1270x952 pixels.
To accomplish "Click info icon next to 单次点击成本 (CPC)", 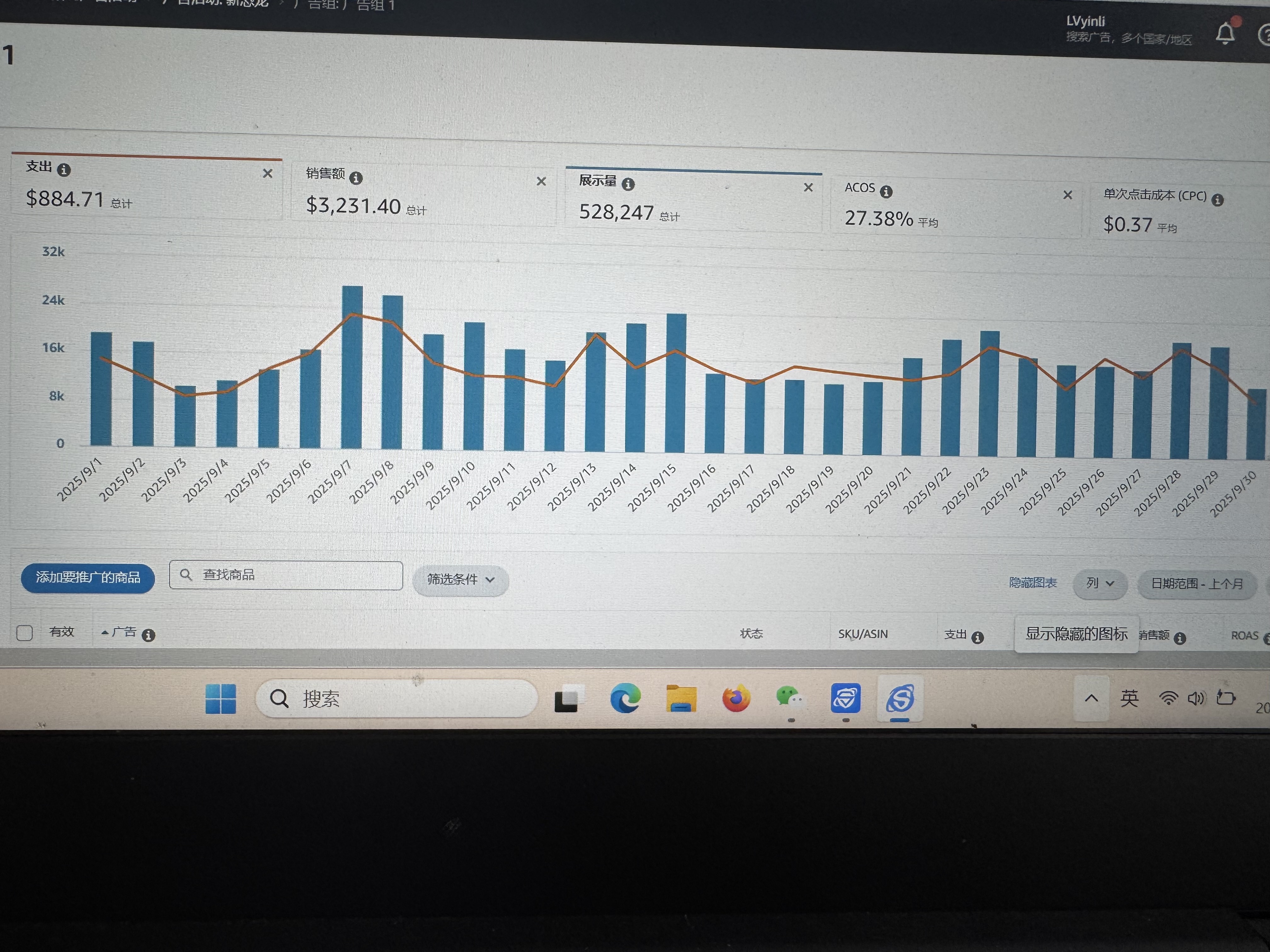I will [x=1217, y=200].
